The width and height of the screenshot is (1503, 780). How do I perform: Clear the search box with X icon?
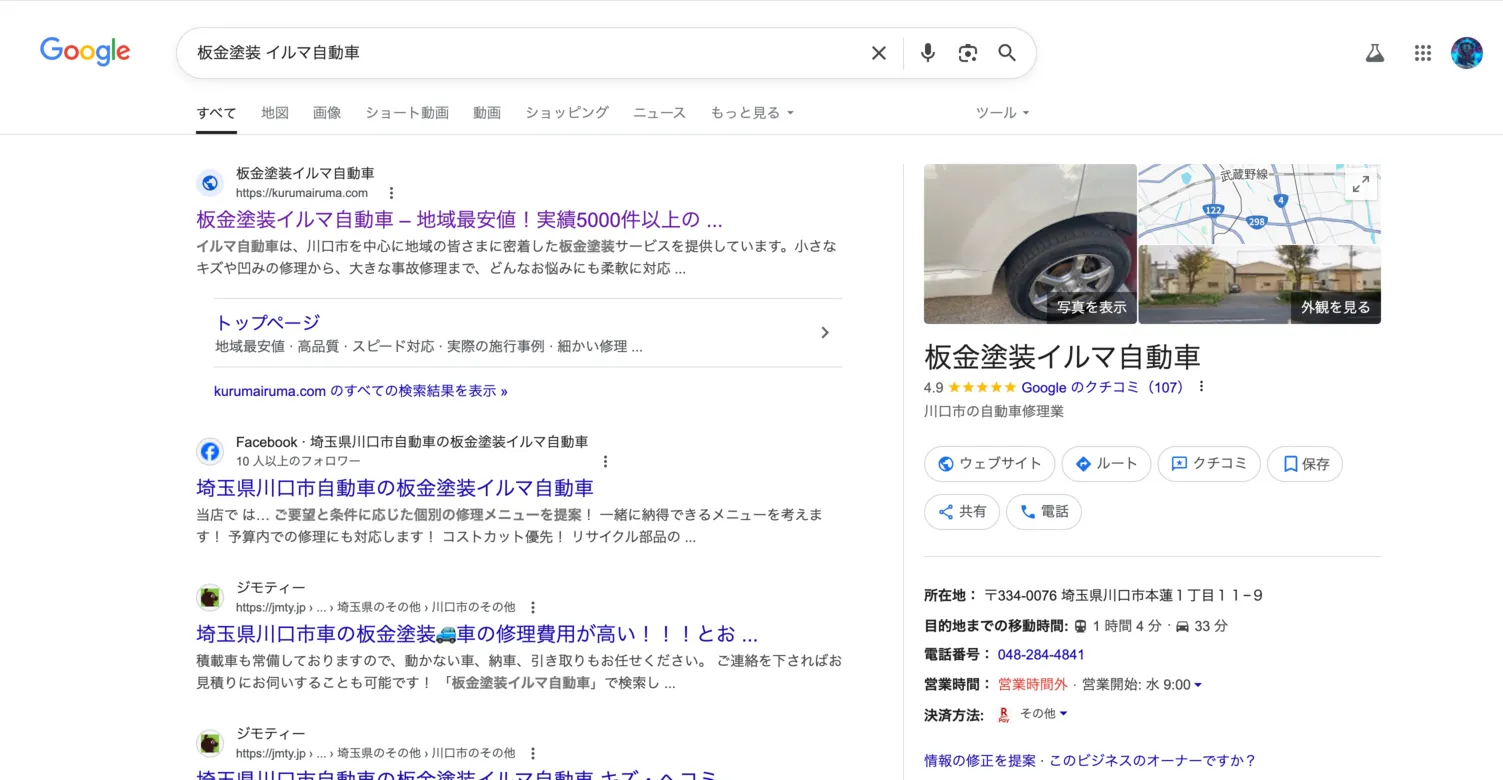click(879, 53)
